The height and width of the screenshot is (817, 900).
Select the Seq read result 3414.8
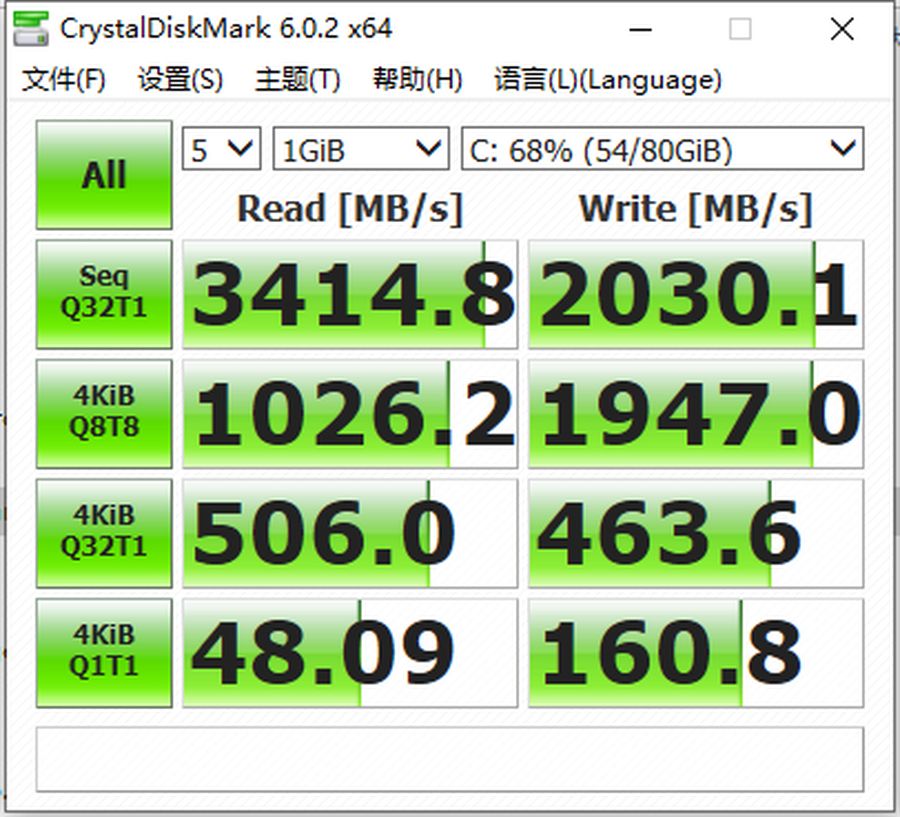click(x=350, y=294)
